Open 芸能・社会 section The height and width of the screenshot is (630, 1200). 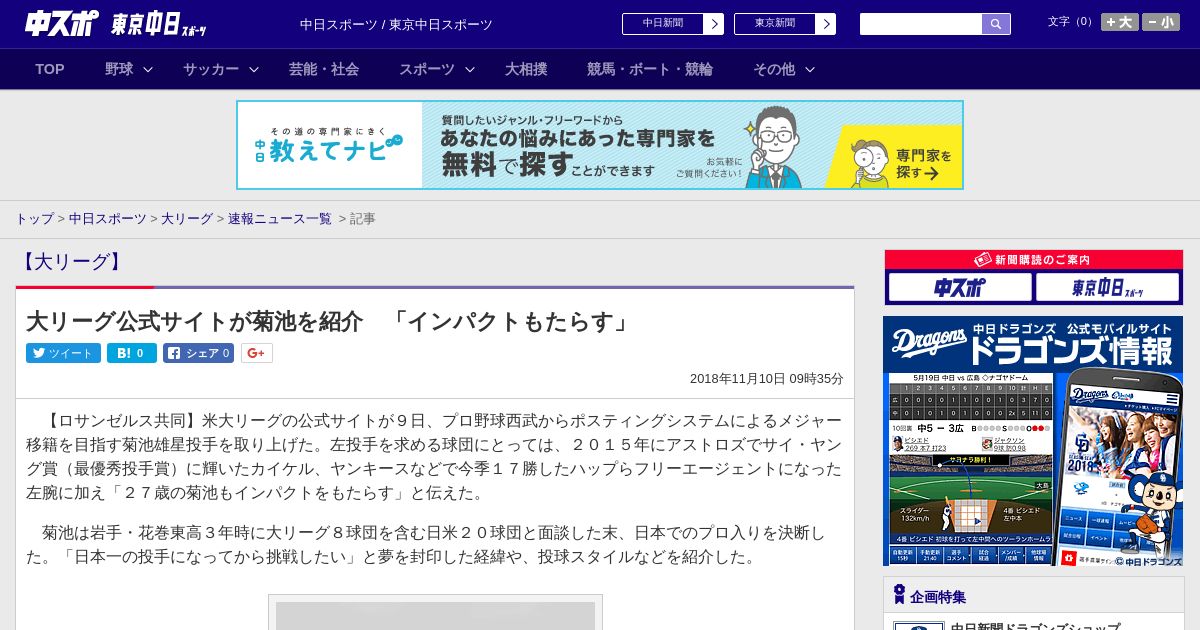(x=324, y=69)
